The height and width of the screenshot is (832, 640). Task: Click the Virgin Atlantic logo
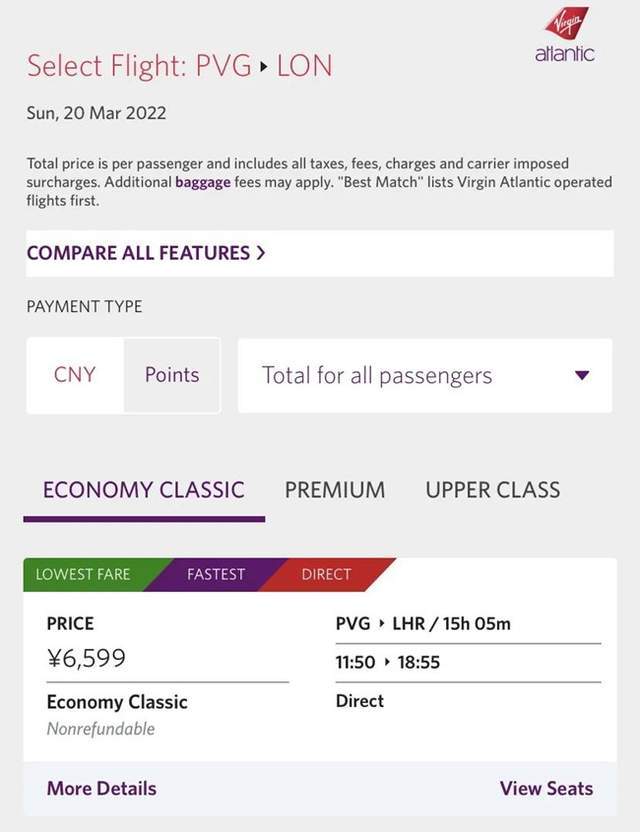(565, 34)
